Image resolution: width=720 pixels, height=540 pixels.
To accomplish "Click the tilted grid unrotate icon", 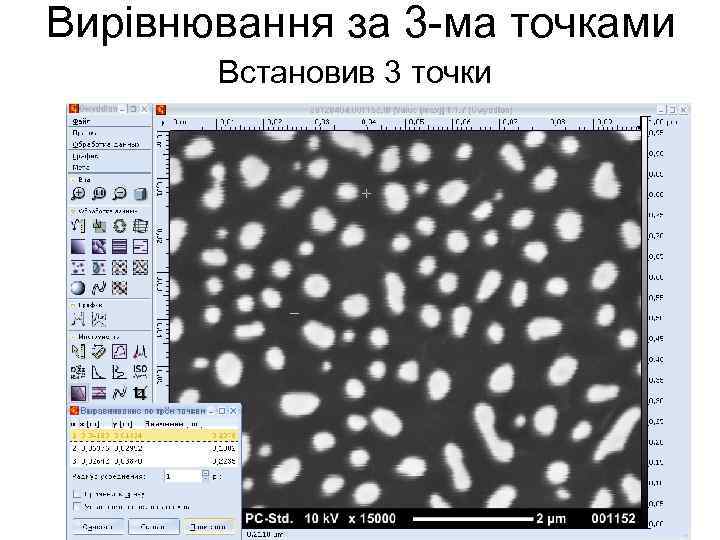I will click(141, 225).
